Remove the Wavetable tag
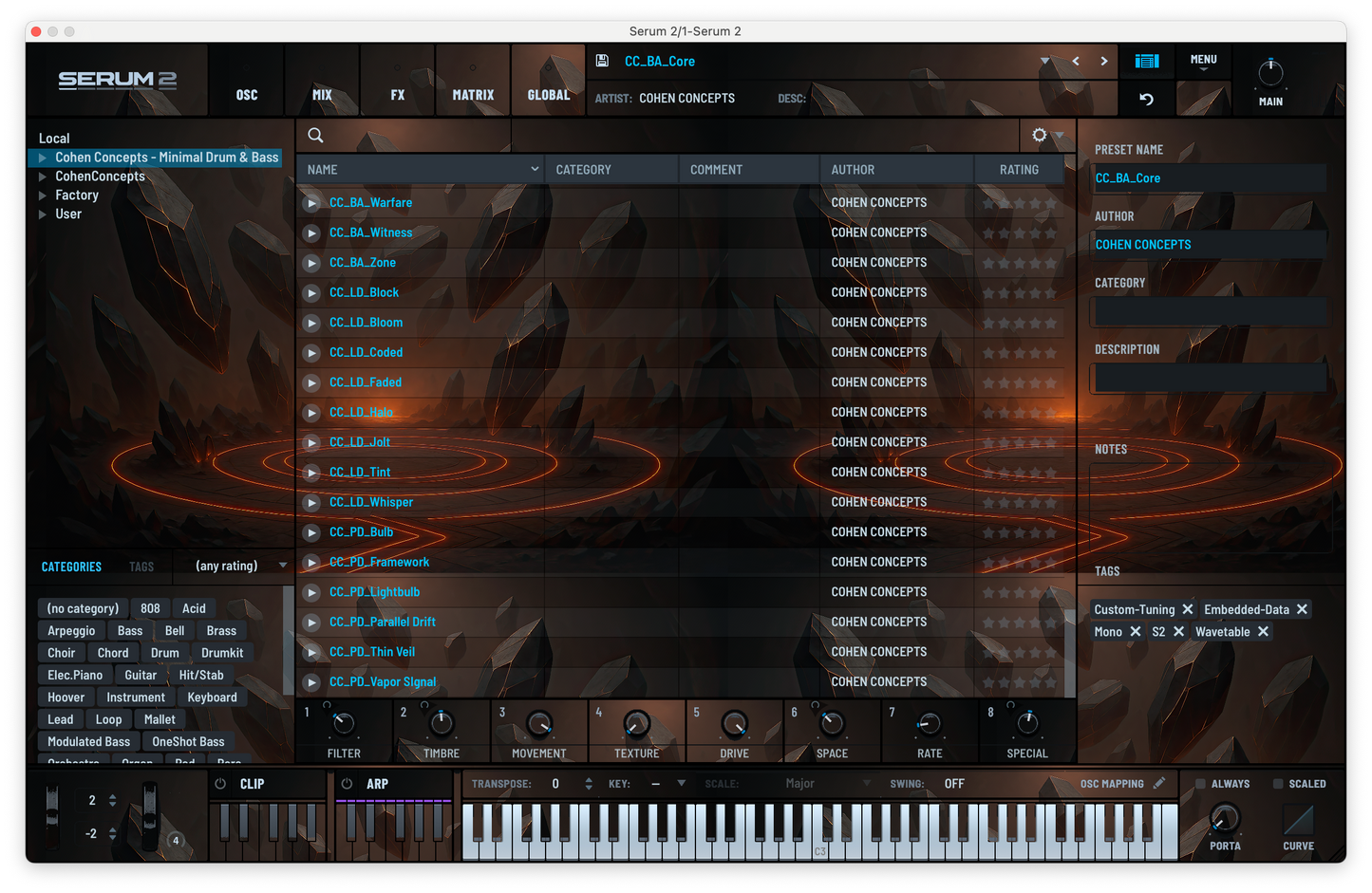This screenshot has width=1372, height=893. (x=1265, y=631)
